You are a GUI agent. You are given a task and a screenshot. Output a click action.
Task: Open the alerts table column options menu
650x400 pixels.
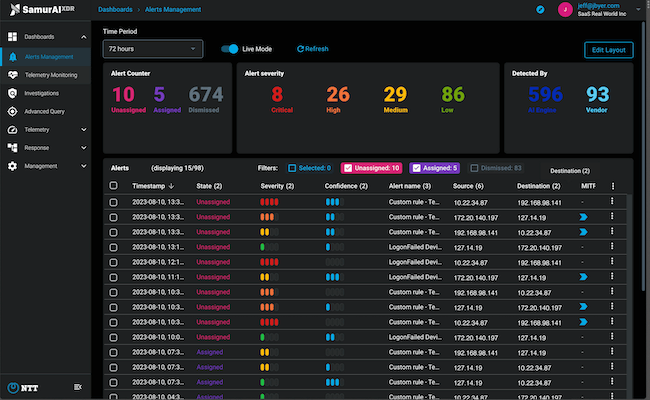point(612,186)
